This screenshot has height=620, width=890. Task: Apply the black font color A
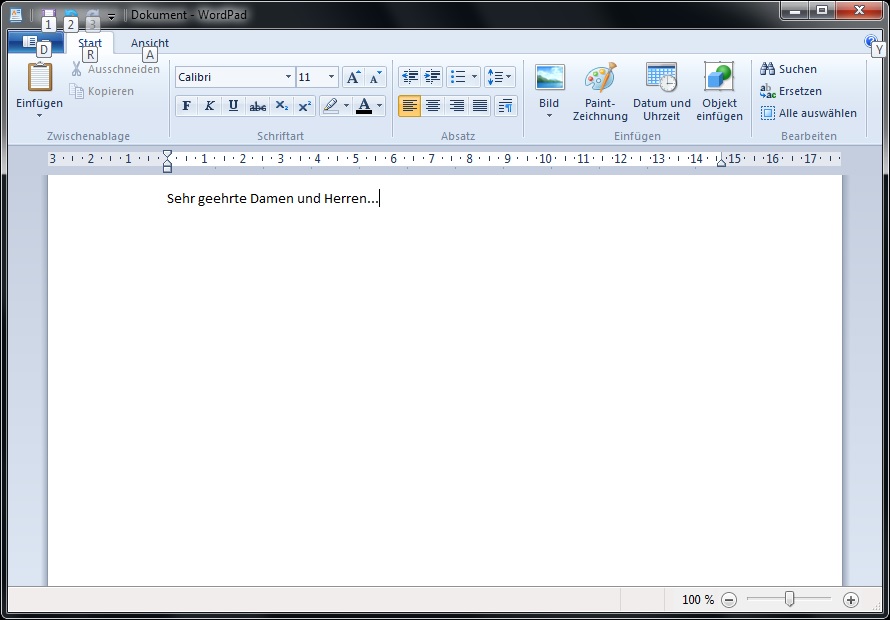[x=364, y=106]
